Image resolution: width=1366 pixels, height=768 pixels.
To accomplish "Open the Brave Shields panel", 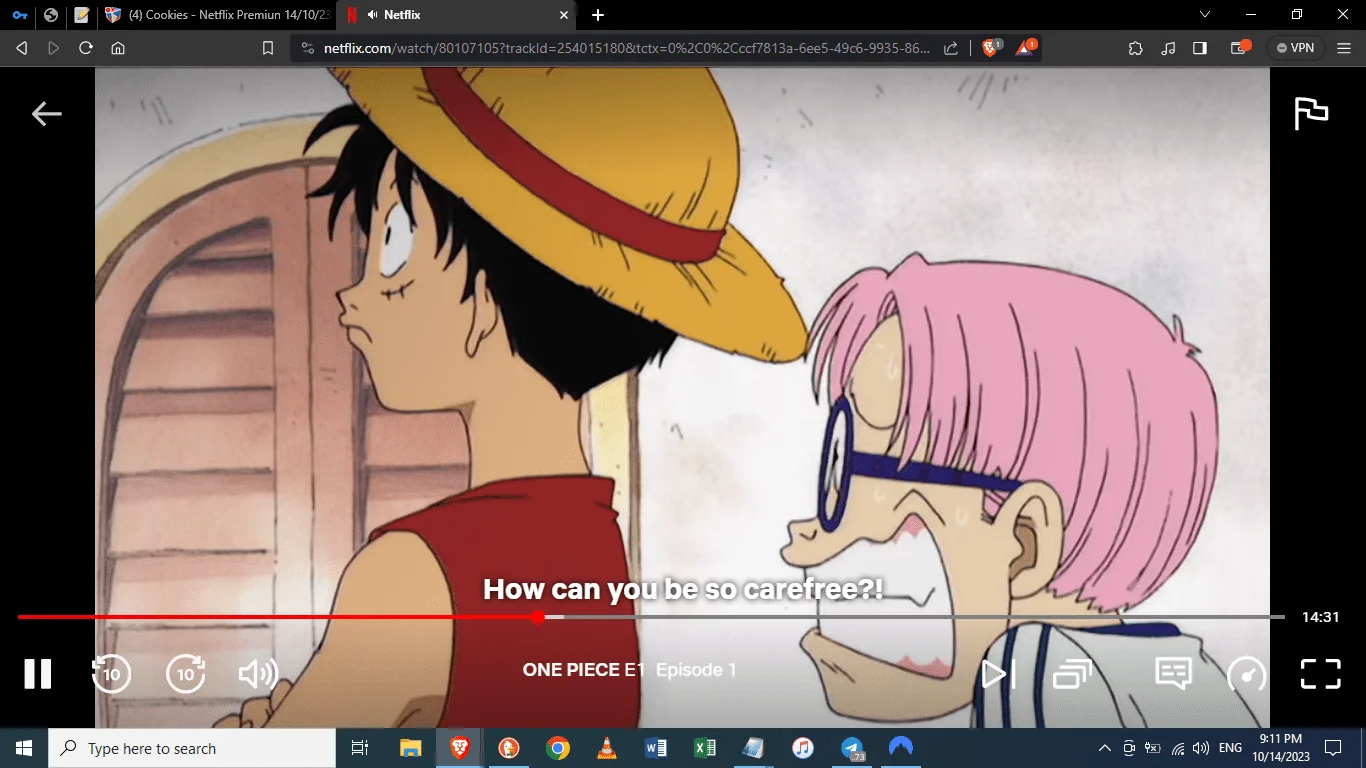I will [991, 47].
